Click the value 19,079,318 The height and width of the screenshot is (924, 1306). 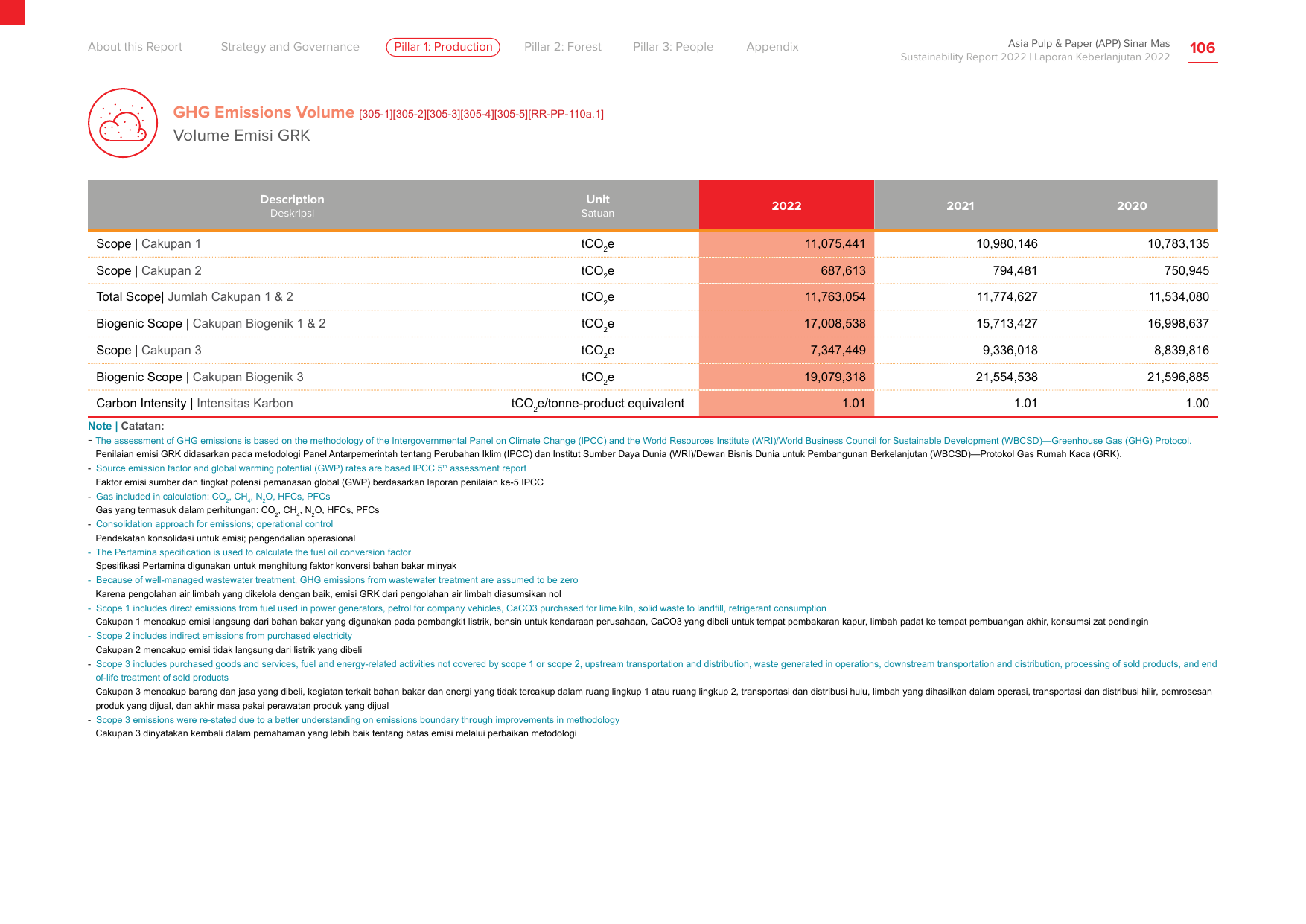pyautogui.click(x=835, y=377)
